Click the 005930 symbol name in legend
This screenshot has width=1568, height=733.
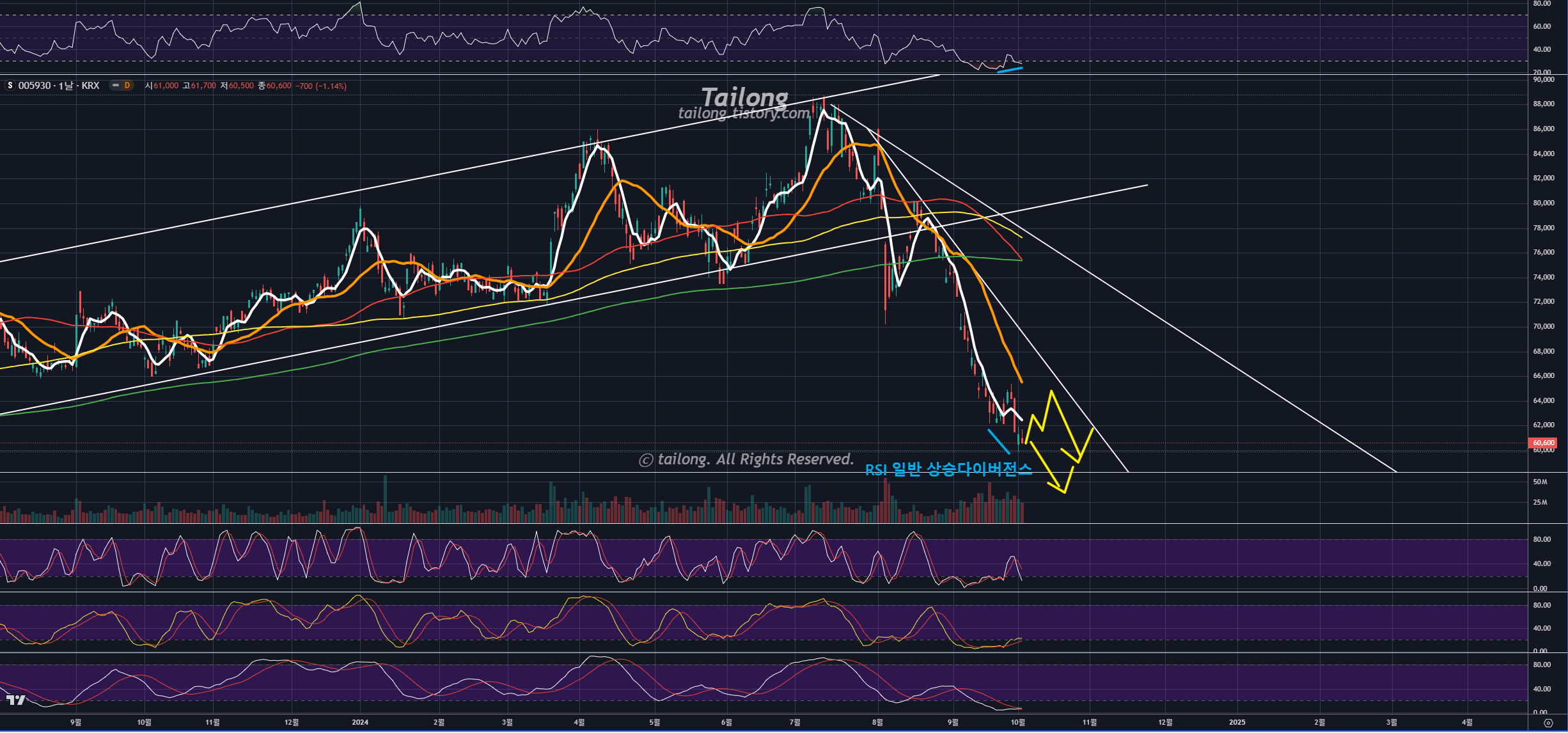click(35, 86)
